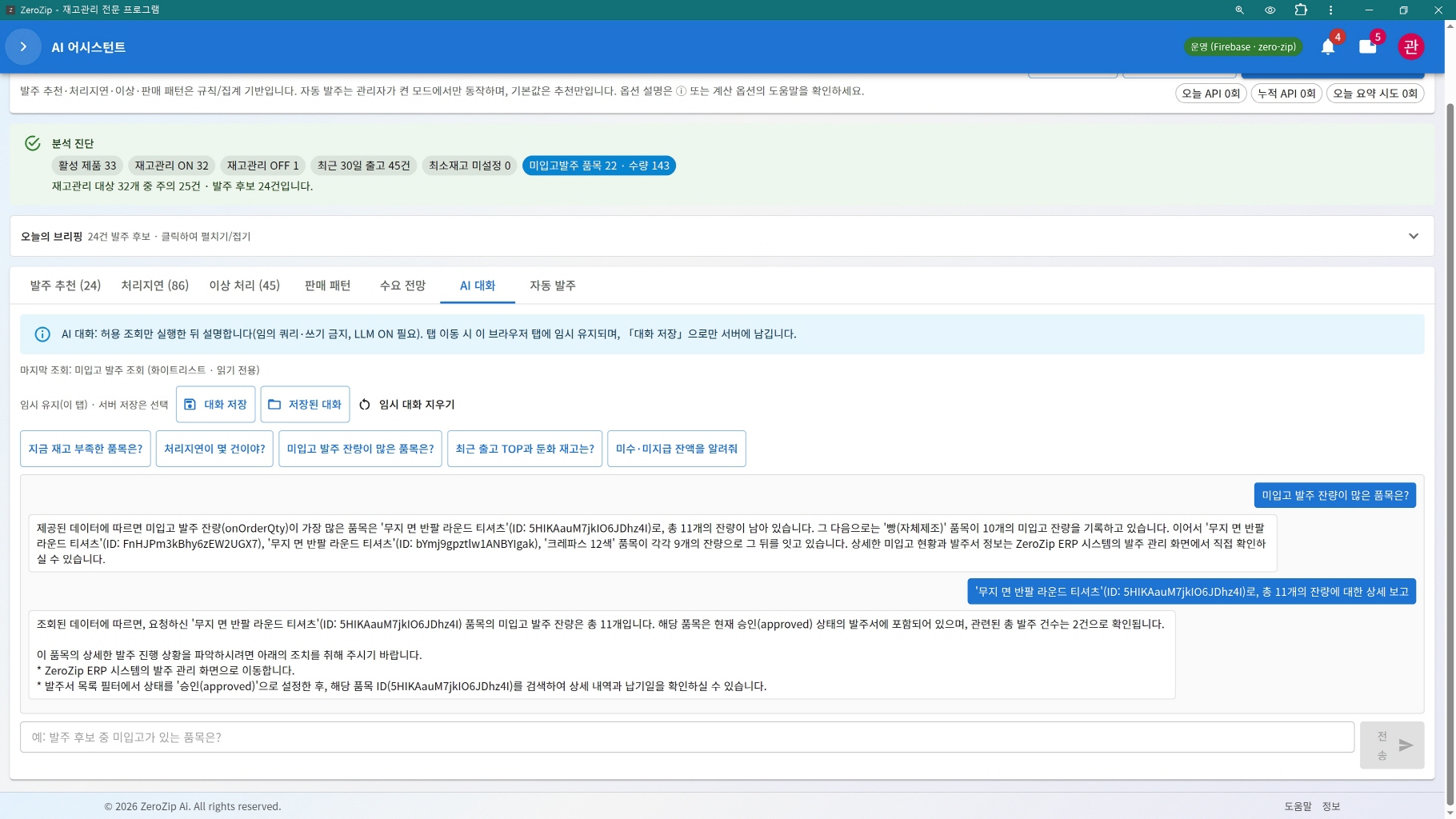
Task: Click the 최근 30일 출고 45건 chip
Action: pyautogui.click(x=363, y=166)
